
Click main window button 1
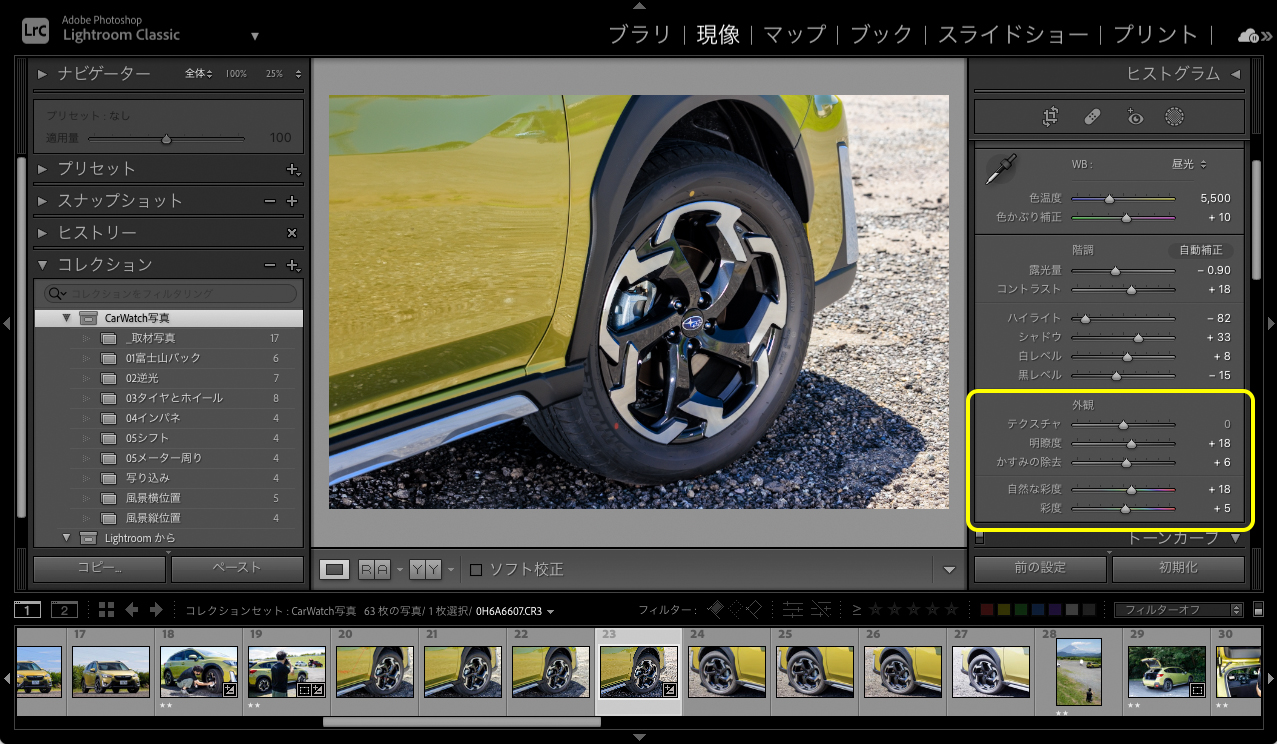tap(28, 610)
